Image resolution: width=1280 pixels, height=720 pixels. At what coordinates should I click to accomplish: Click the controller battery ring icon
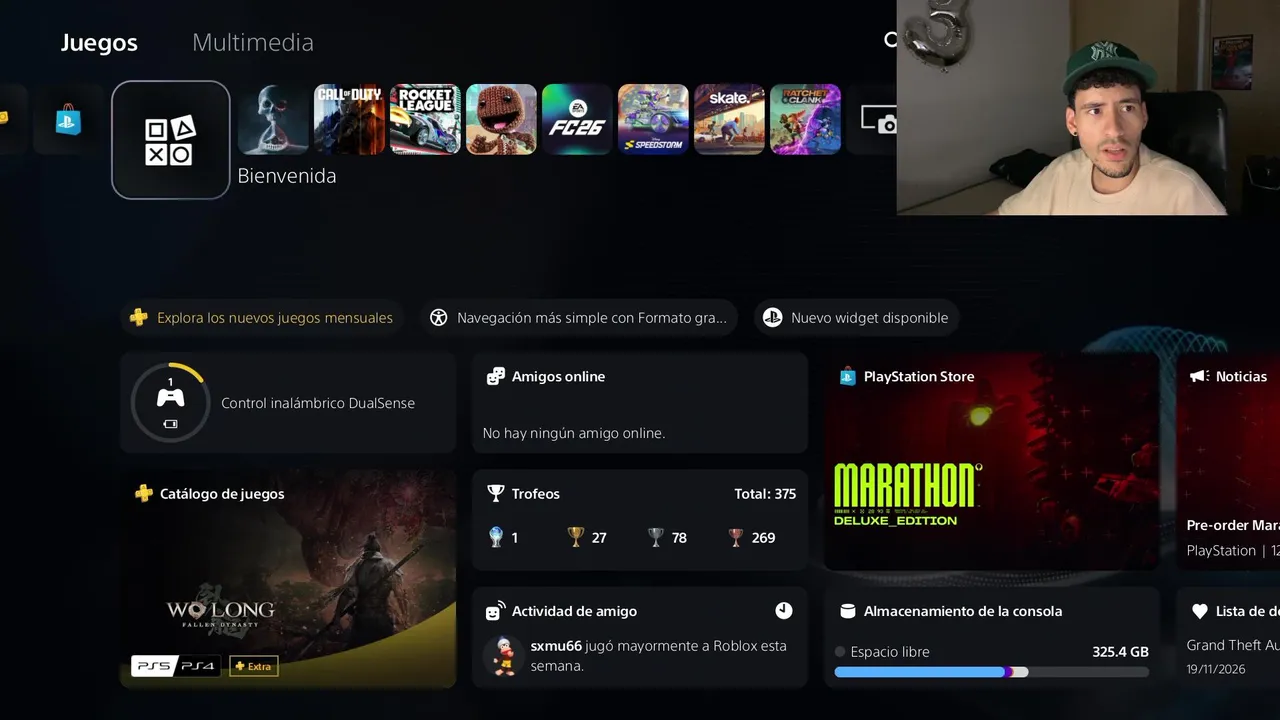click(x=170, y=402)
